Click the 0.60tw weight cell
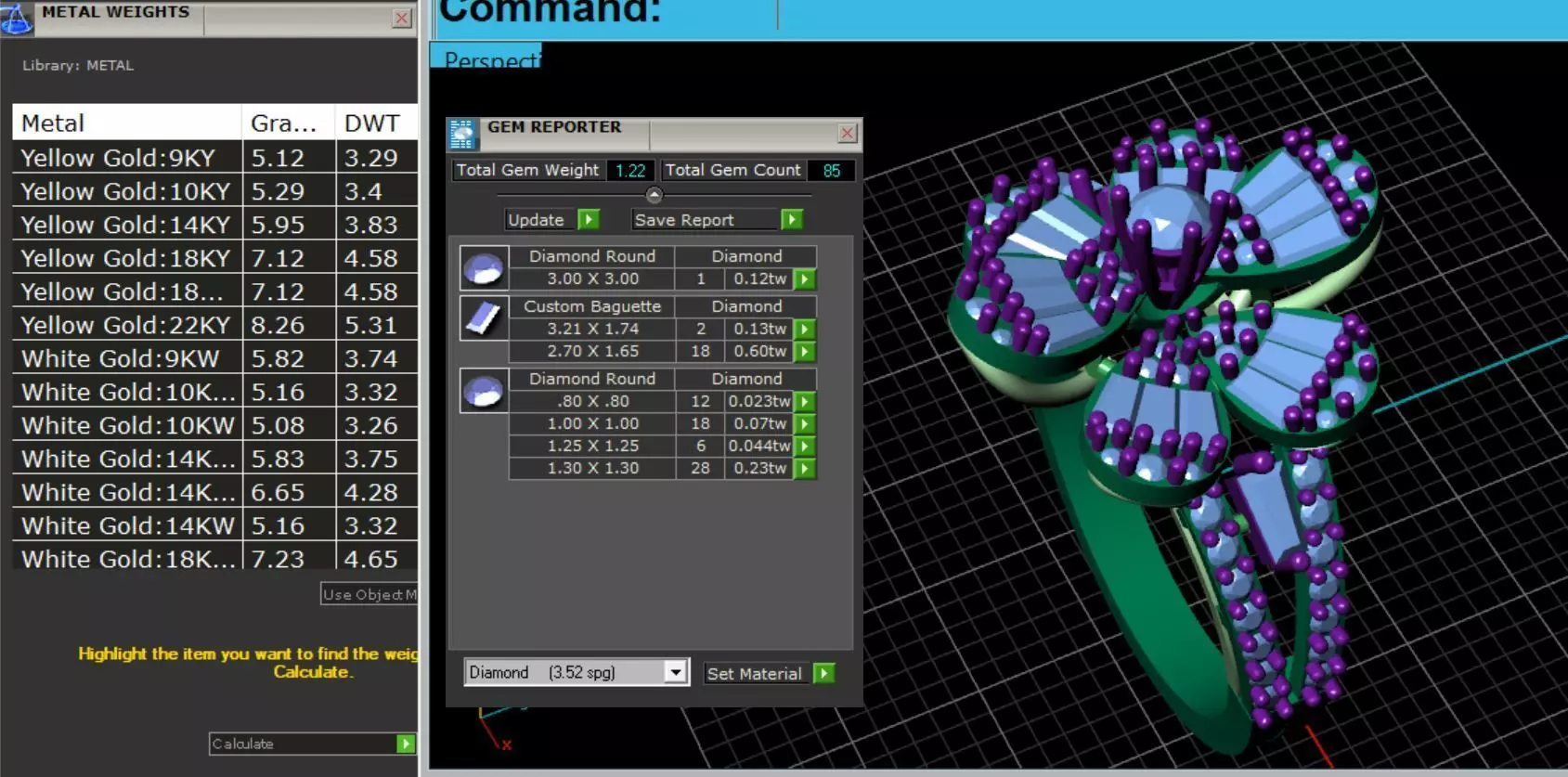 [x=759, y=352]
